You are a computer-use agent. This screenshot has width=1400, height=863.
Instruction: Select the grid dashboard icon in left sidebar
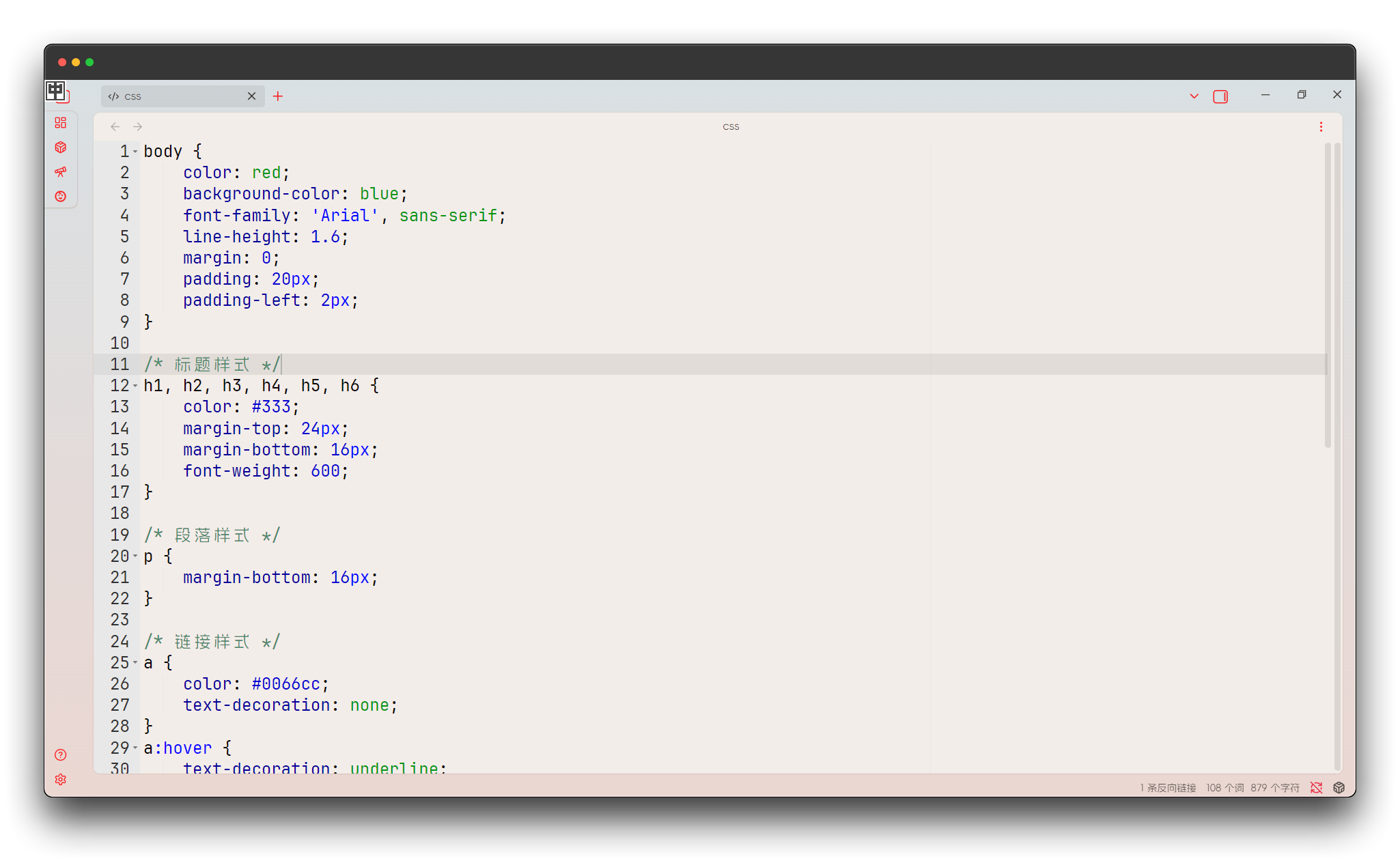(x=61, y=123)
